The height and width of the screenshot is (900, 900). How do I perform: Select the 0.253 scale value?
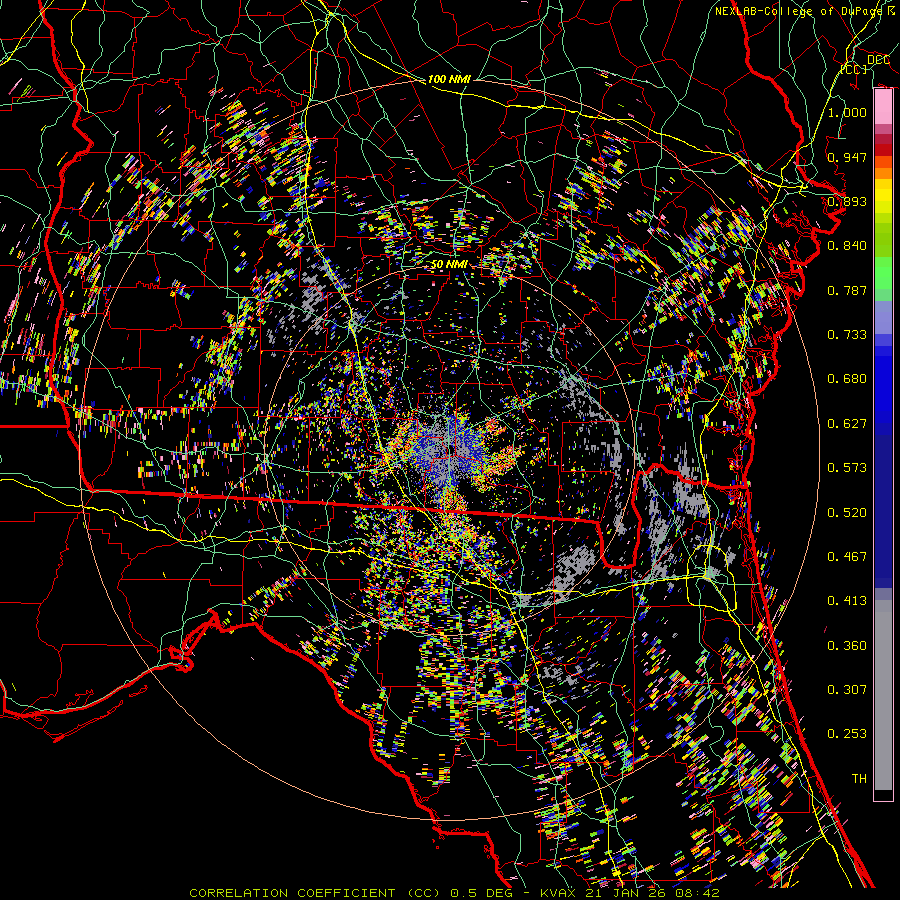(x=847, y=734)
